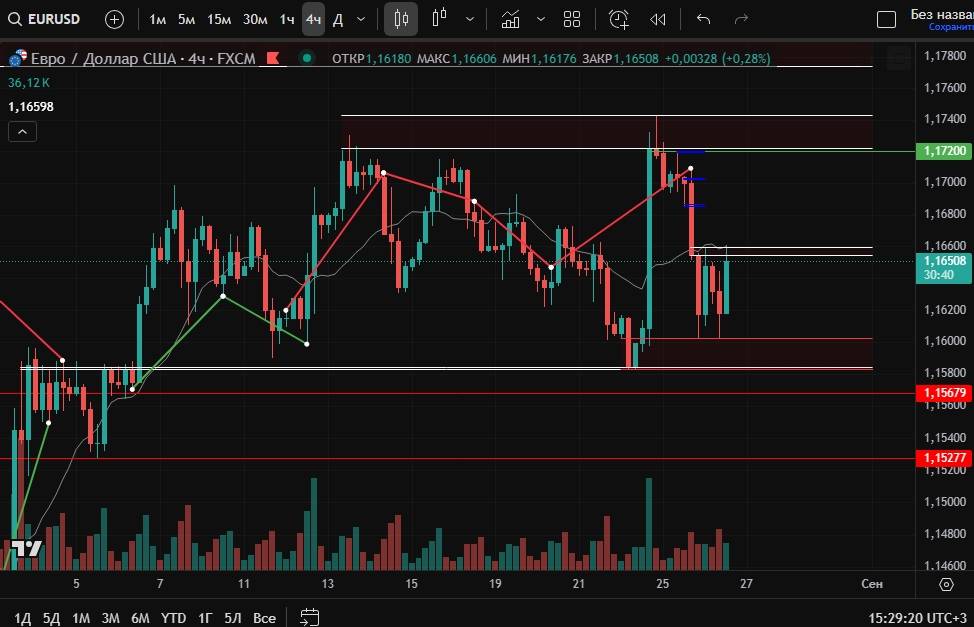This screenshot has height=627, width=974.
Task: Select the 15м timeframe
Action: pyautogui.click(x=219, y=19)
